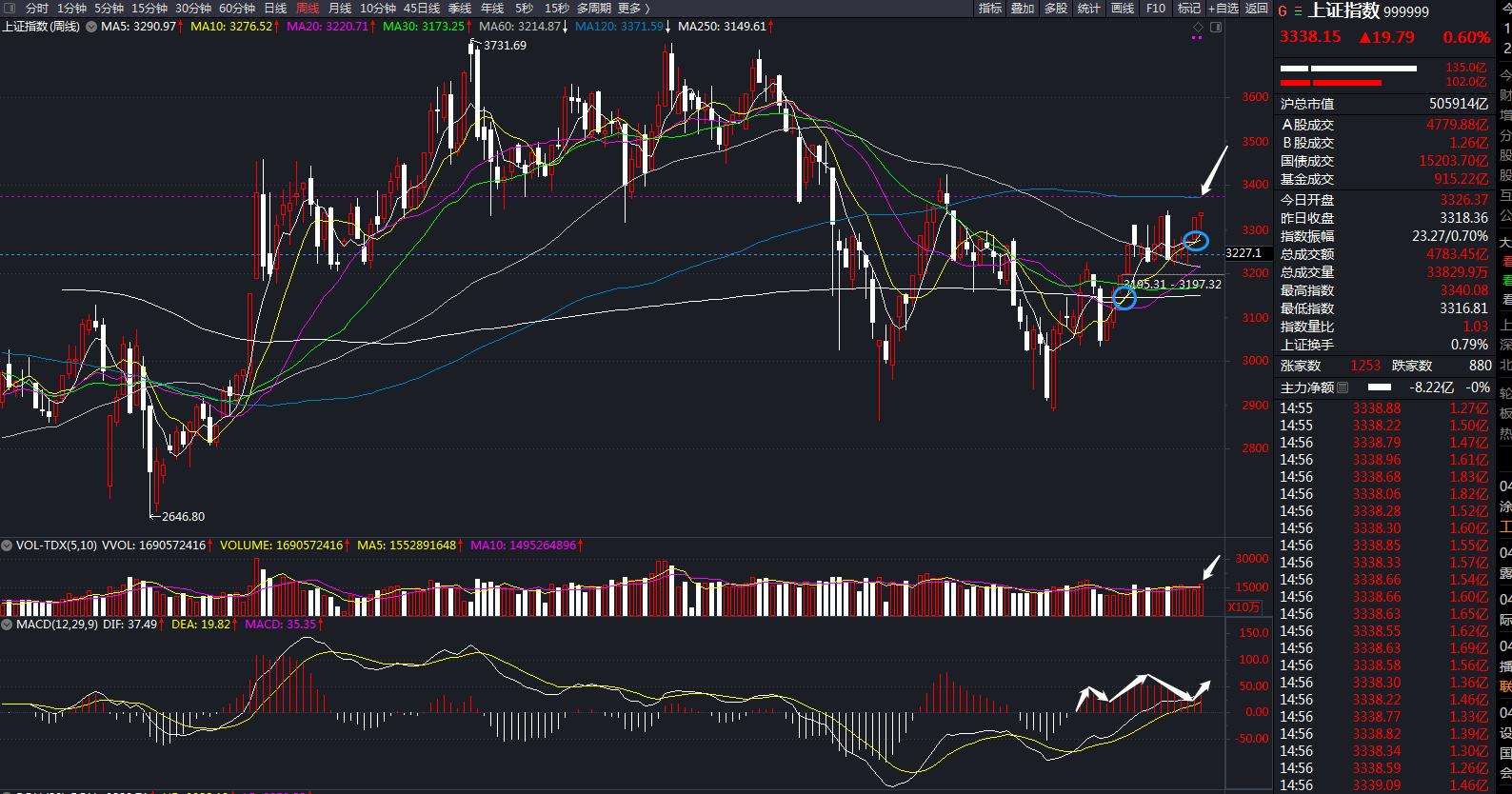1512x794 pixels.
Task: Open the 主力净额 details icon
Action: (1343, 387)
